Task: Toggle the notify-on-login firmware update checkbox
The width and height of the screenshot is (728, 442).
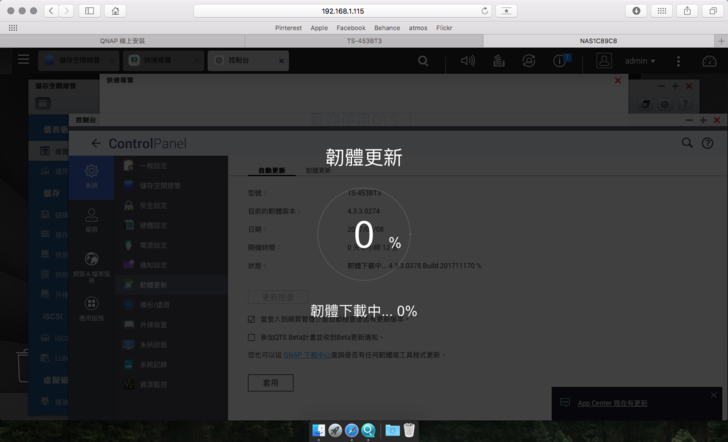Action: click(x=252, y=320)
